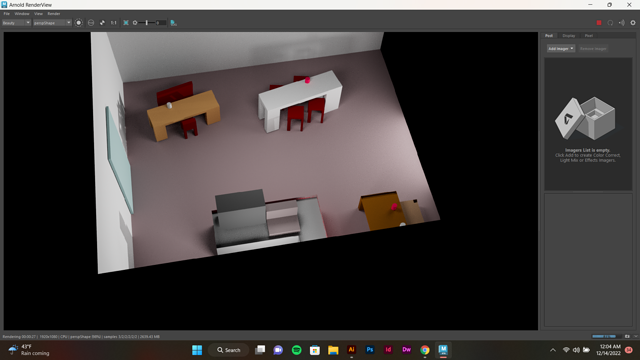The image size is (640, 360).
Task: Click the circle with line icon
Action: tap(91, 23)
